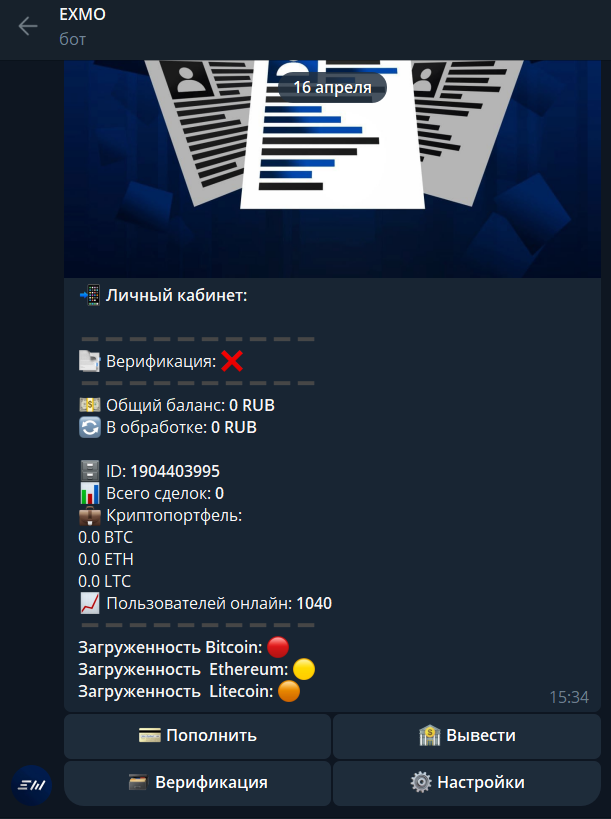Go back using the arrow icon
The height and width of the screenshot is (819, 611).
click(28, 26)
